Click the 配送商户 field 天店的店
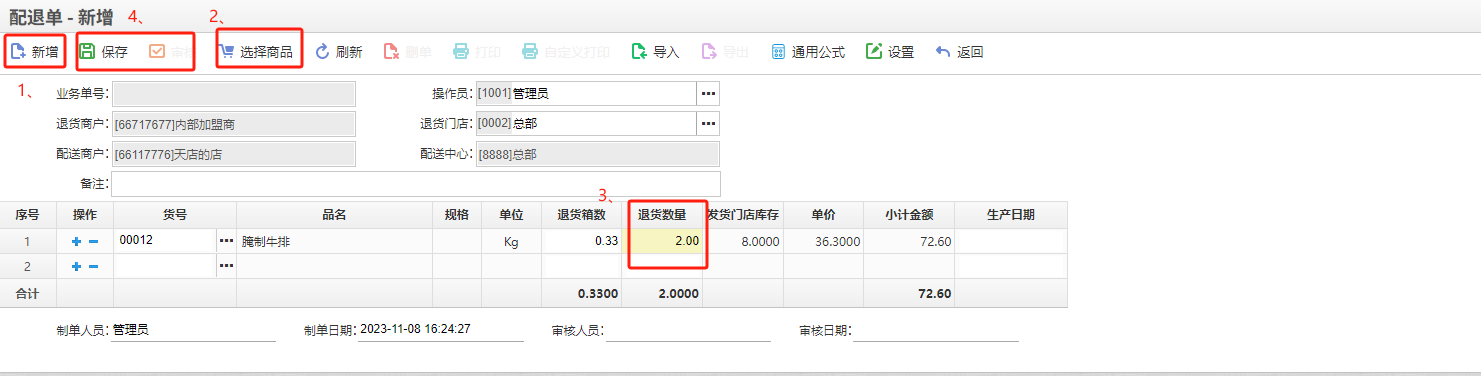Screen dimensions: 1481x376 click(x=233, y=154)
